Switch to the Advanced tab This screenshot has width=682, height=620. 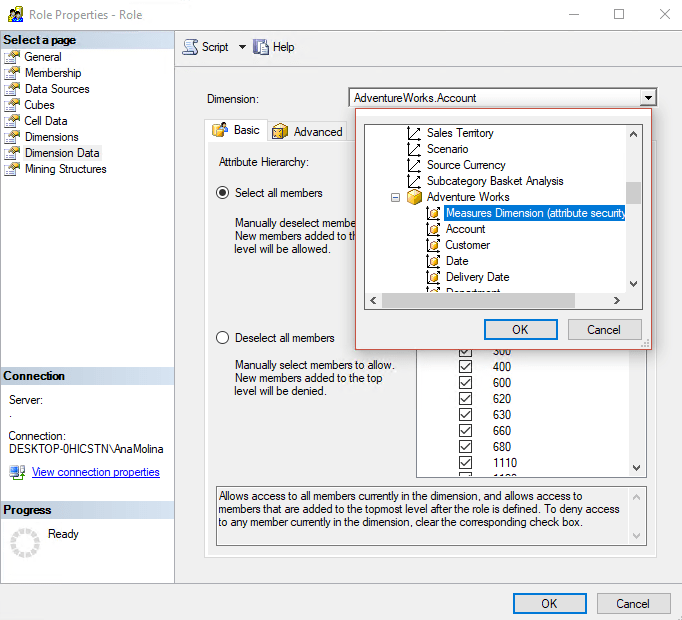(x=307, y=131)
